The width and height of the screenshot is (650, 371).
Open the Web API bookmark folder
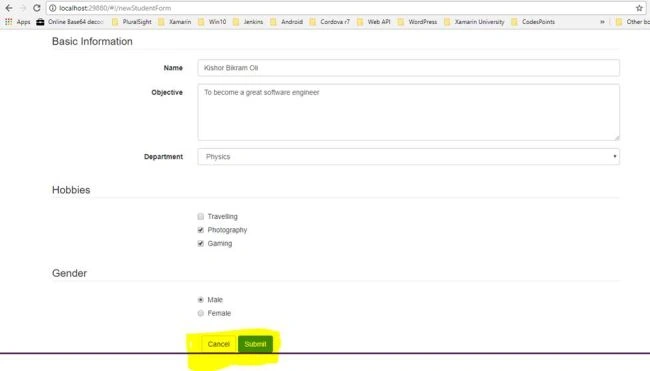pyautogui.click(x=374, y=22)
